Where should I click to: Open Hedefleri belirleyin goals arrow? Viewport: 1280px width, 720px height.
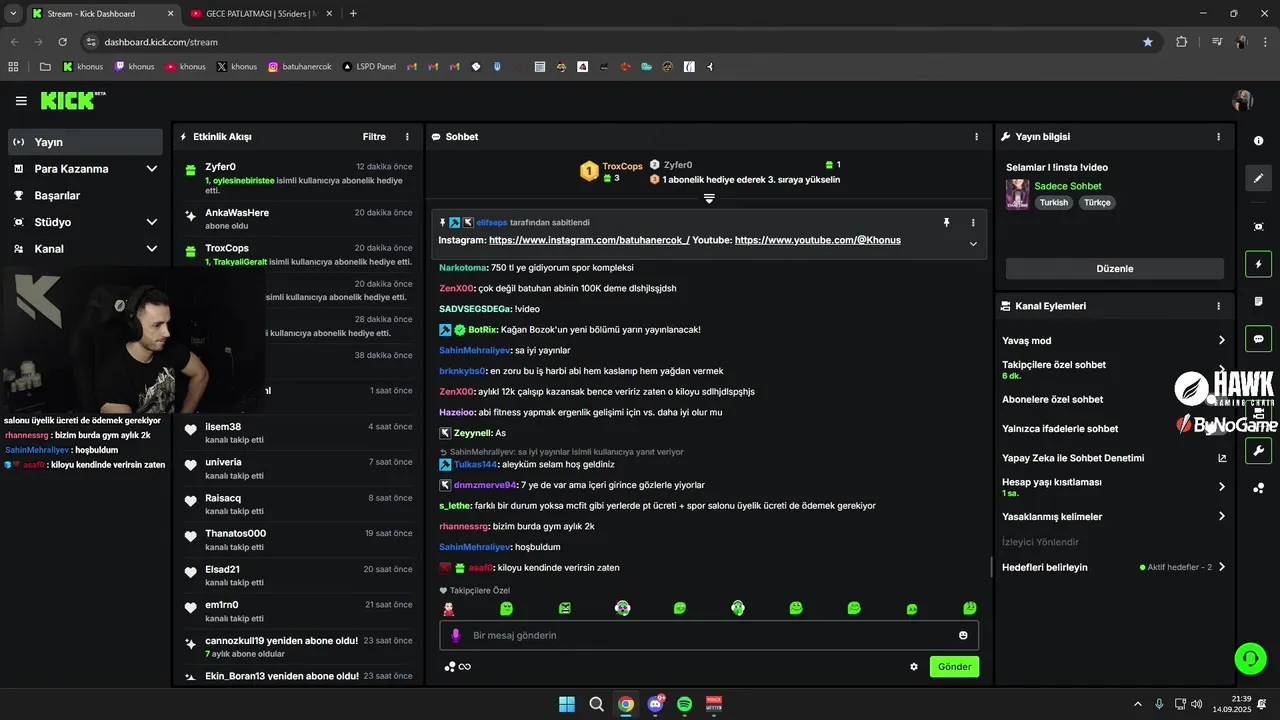1221,567
